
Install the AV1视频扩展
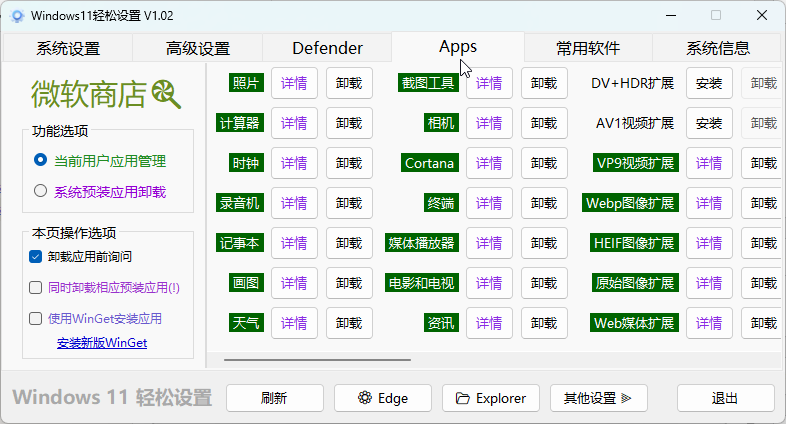[x=709, y=123]
